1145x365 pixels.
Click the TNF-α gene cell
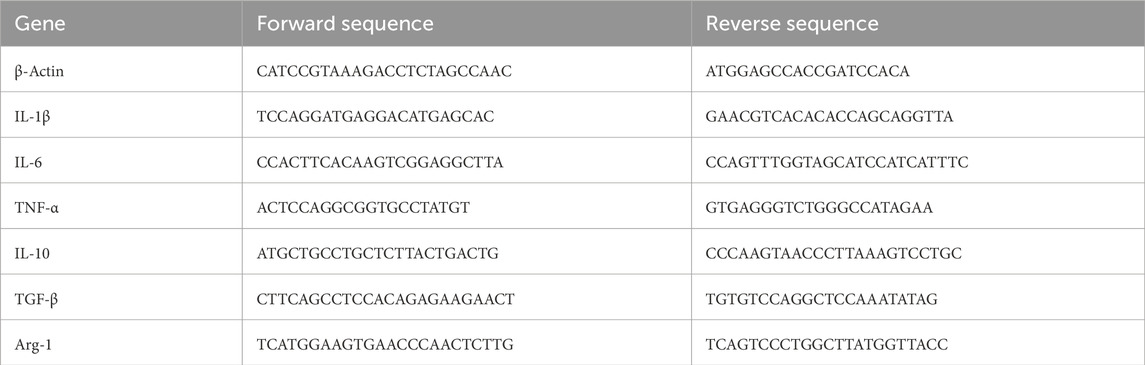tap(37, 208)
